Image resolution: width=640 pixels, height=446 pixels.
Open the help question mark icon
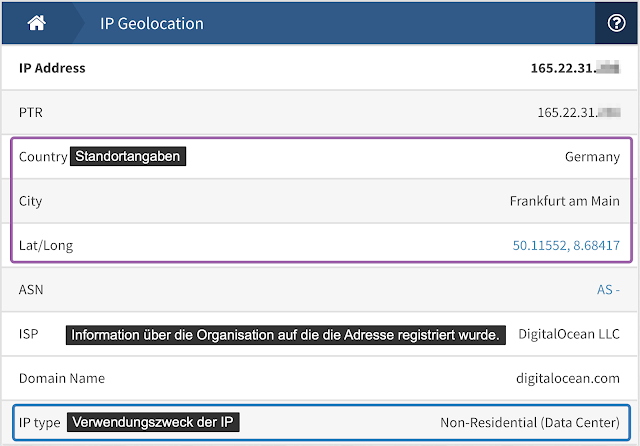pyautogui.click(x=617, y=22)
